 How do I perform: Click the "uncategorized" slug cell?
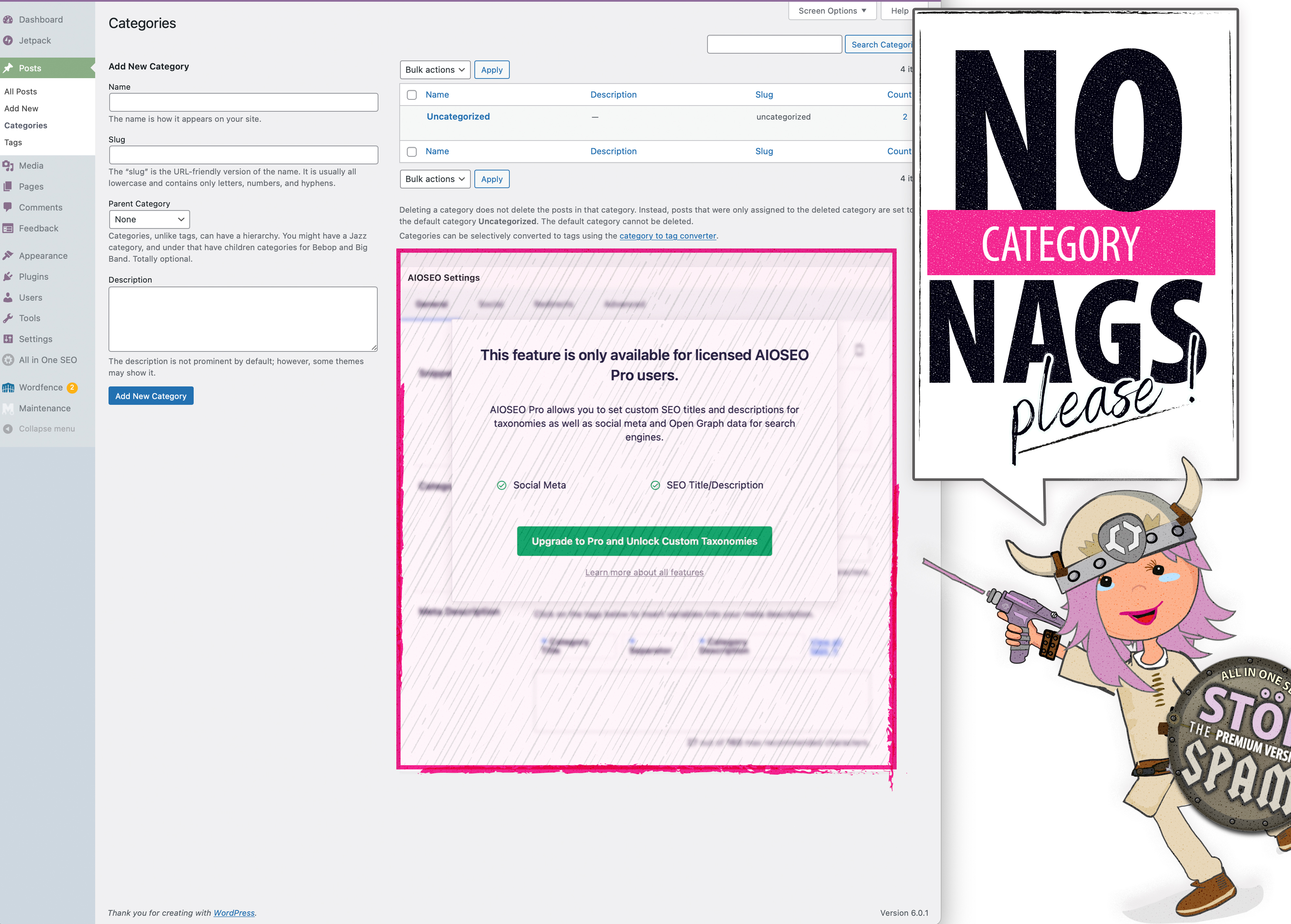coord(783,117)
